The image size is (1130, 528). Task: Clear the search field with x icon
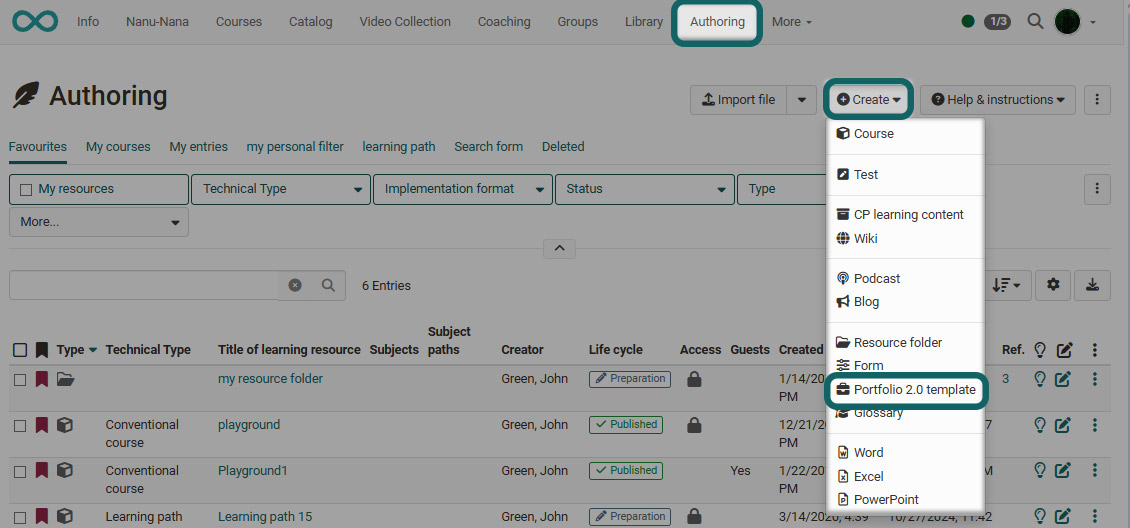pyautogui.click(x=295, y=285)
